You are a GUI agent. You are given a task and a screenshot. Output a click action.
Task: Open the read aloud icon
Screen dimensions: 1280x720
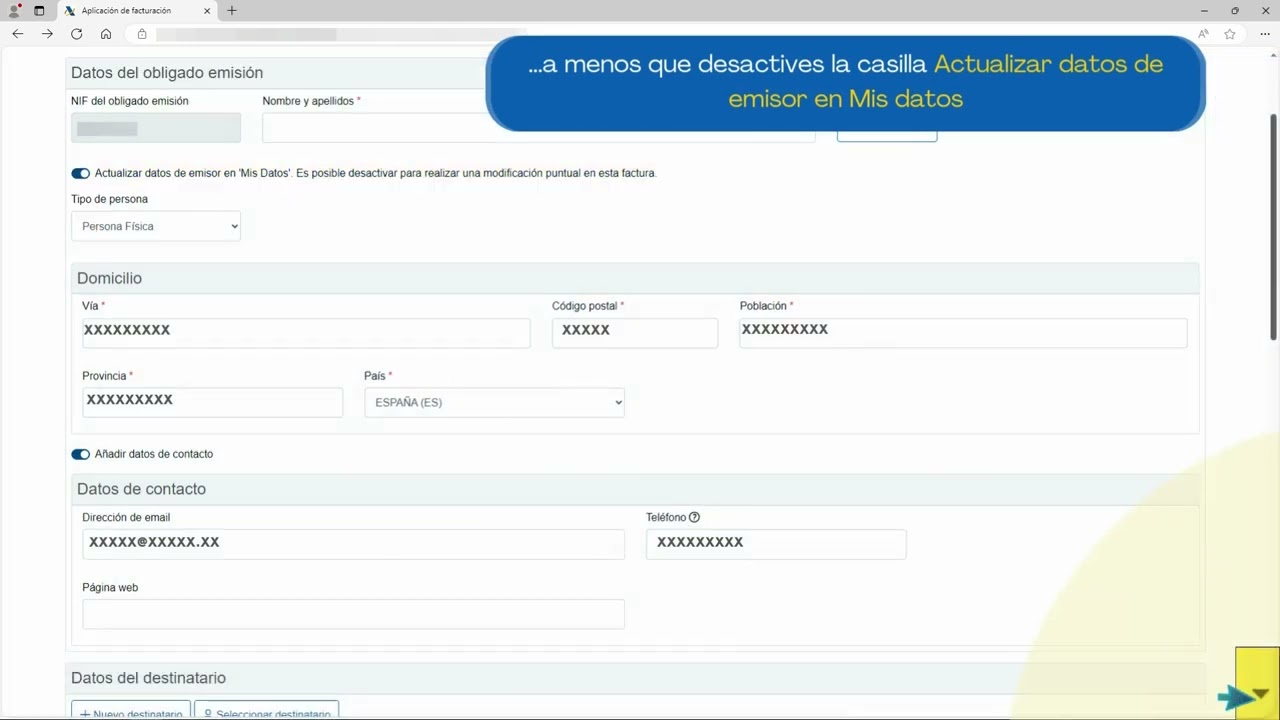1203,34
